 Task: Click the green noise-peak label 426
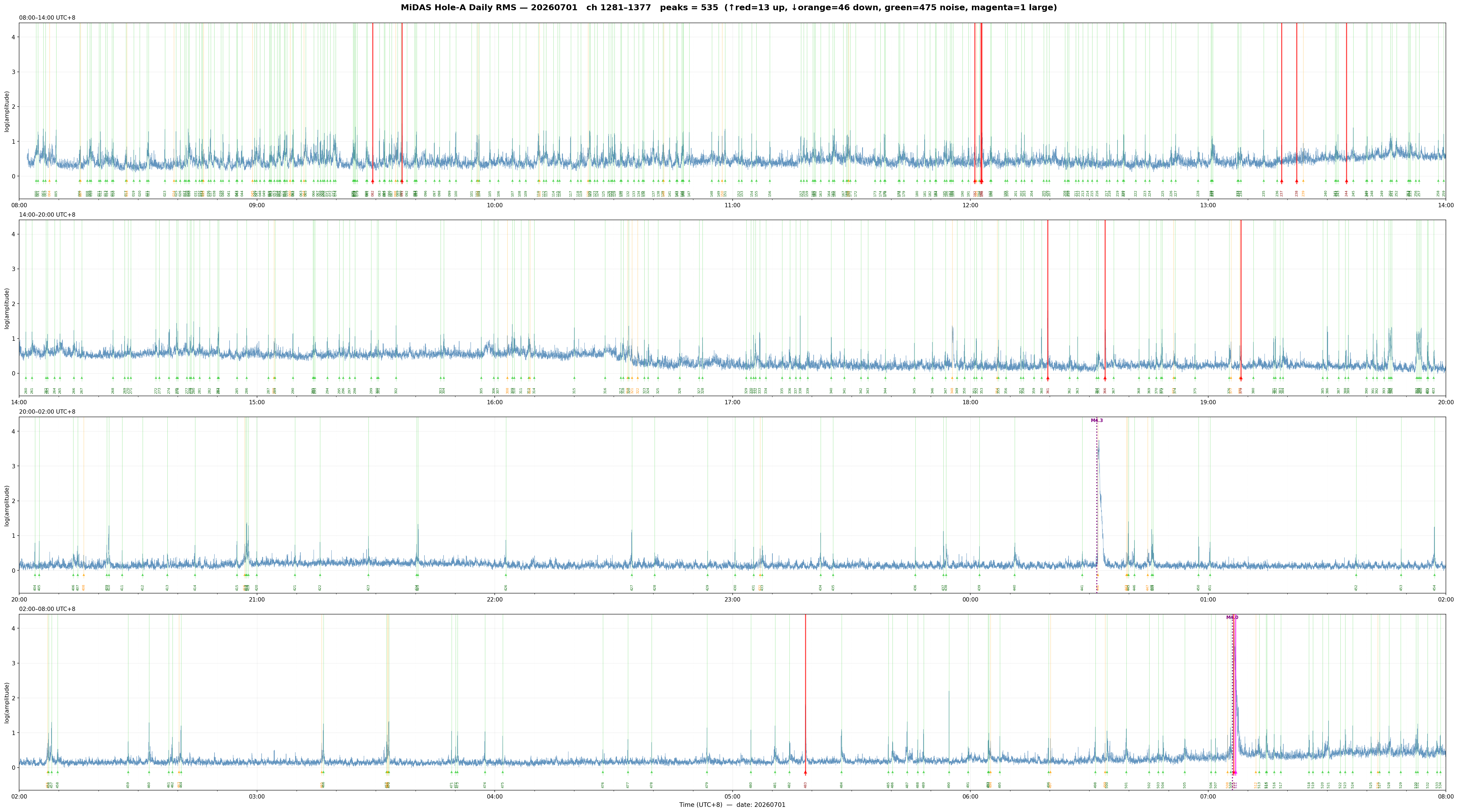(506, 588)
